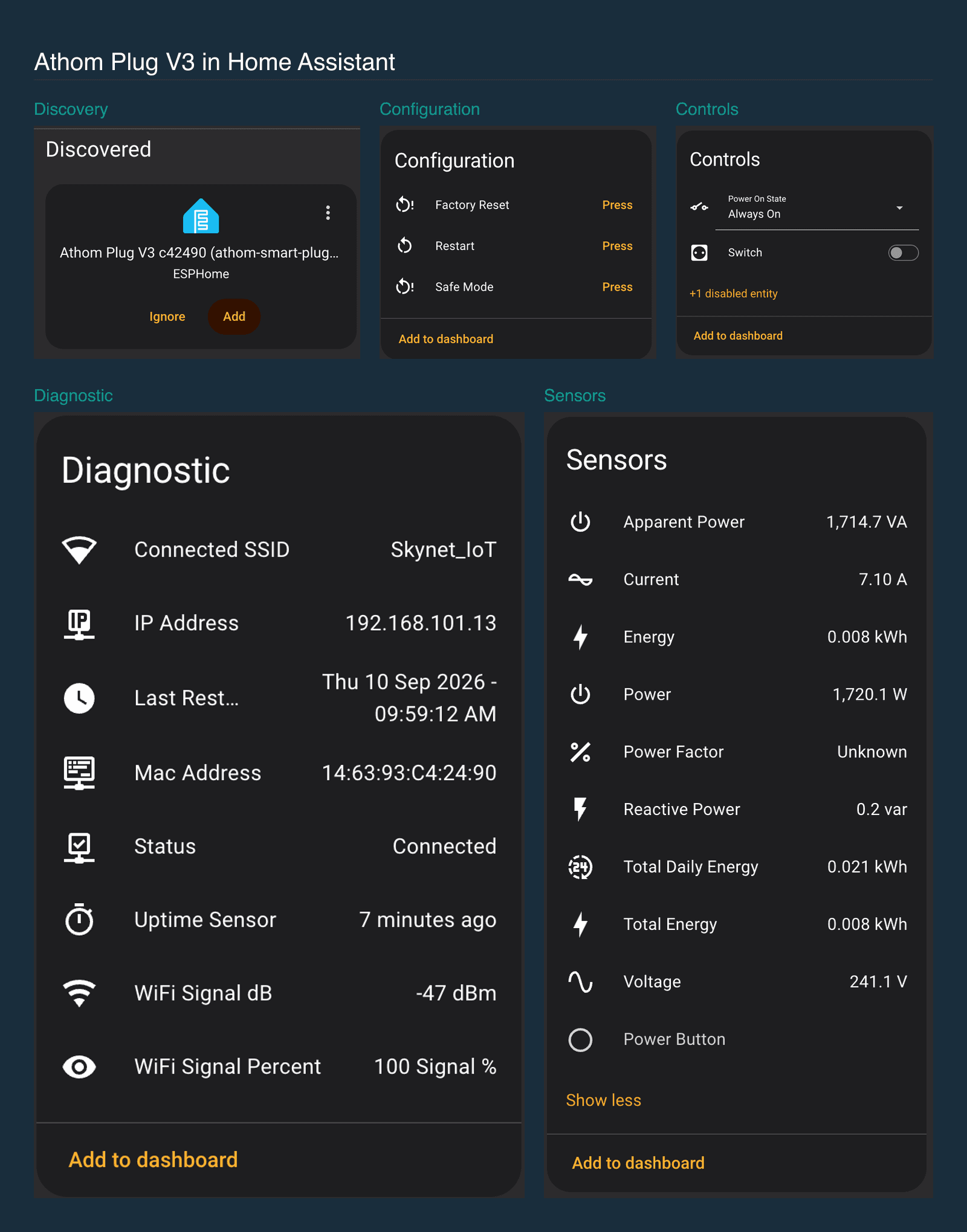Click the Power Factor Unknown value

872,752
